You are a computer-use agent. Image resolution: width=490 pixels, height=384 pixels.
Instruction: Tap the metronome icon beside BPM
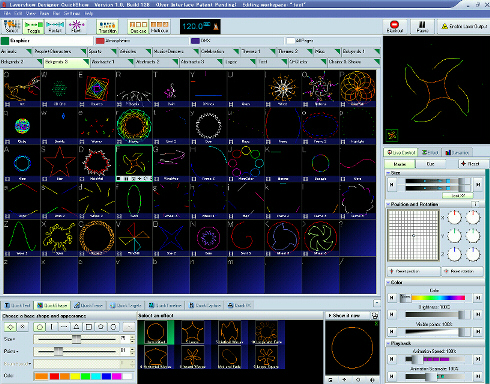pyautogui.click(x=216, y=27)
